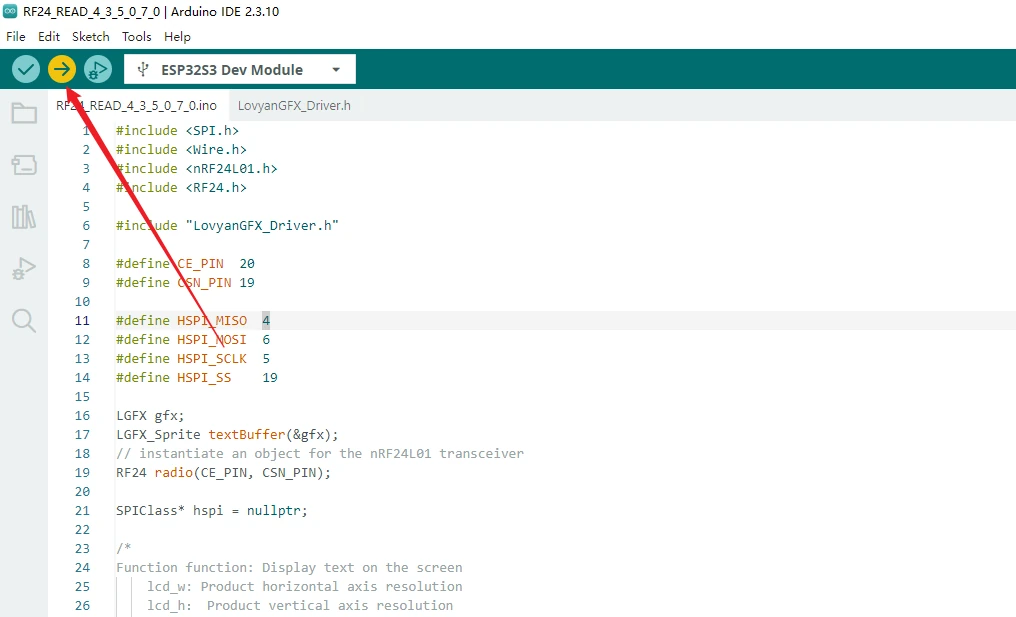
Task: Start debugging with the Debug toolbar button
Action: [98, 69]
